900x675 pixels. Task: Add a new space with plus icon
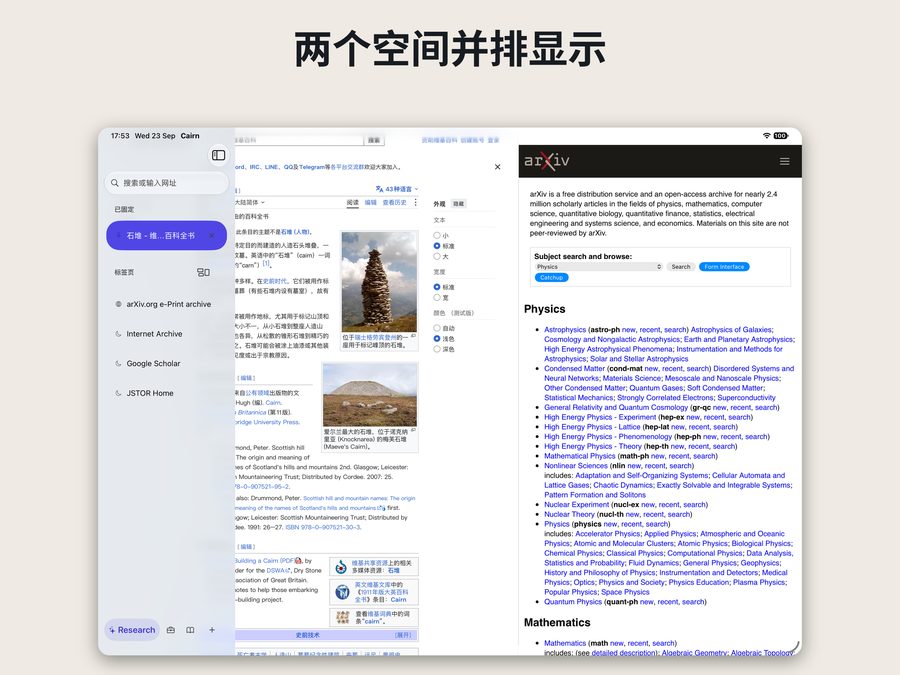click(x=212, y=630)
